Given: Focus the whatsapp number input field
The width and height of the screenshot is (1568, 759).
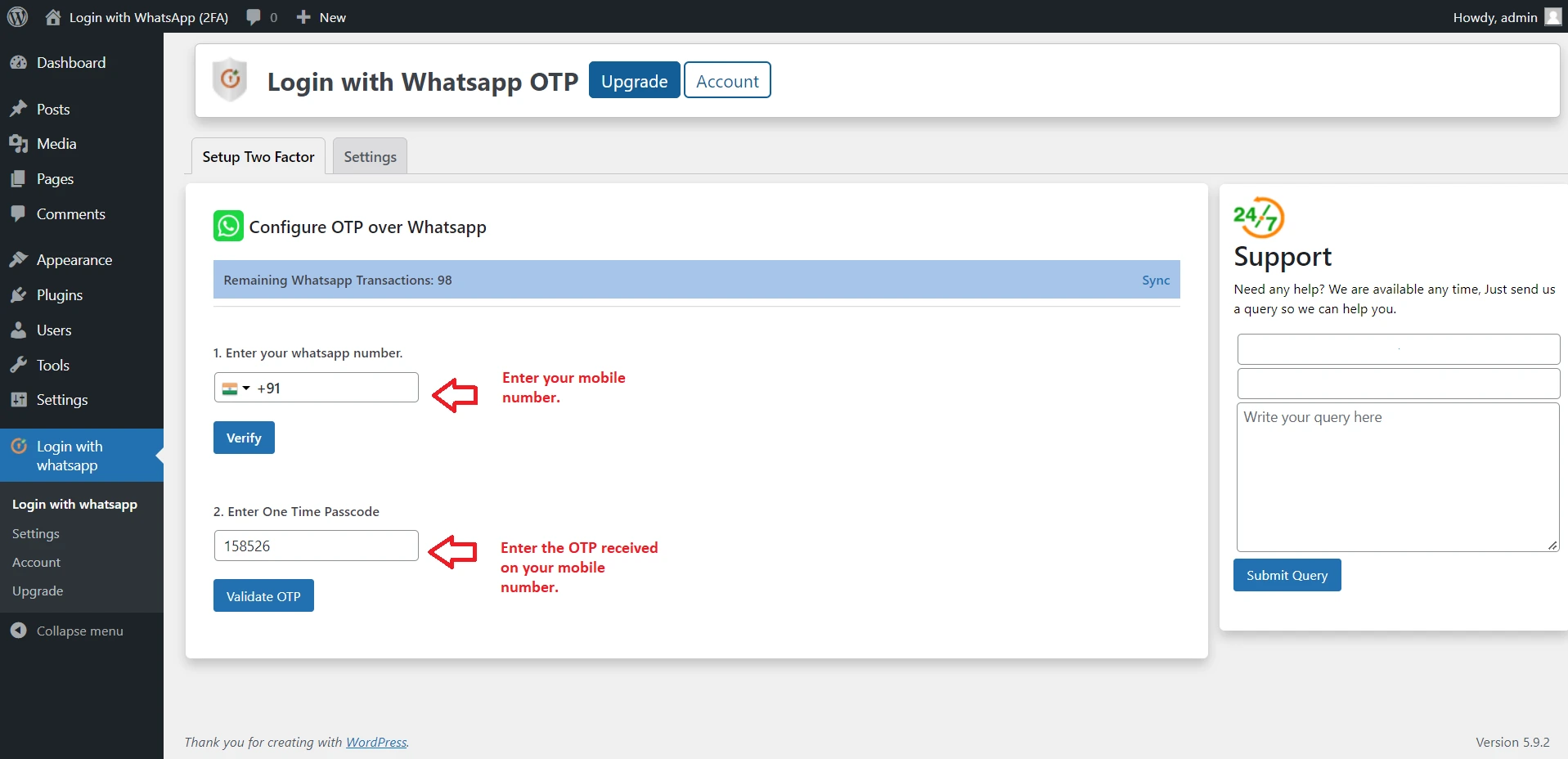Looking at the screenshot, I should 316,388.
